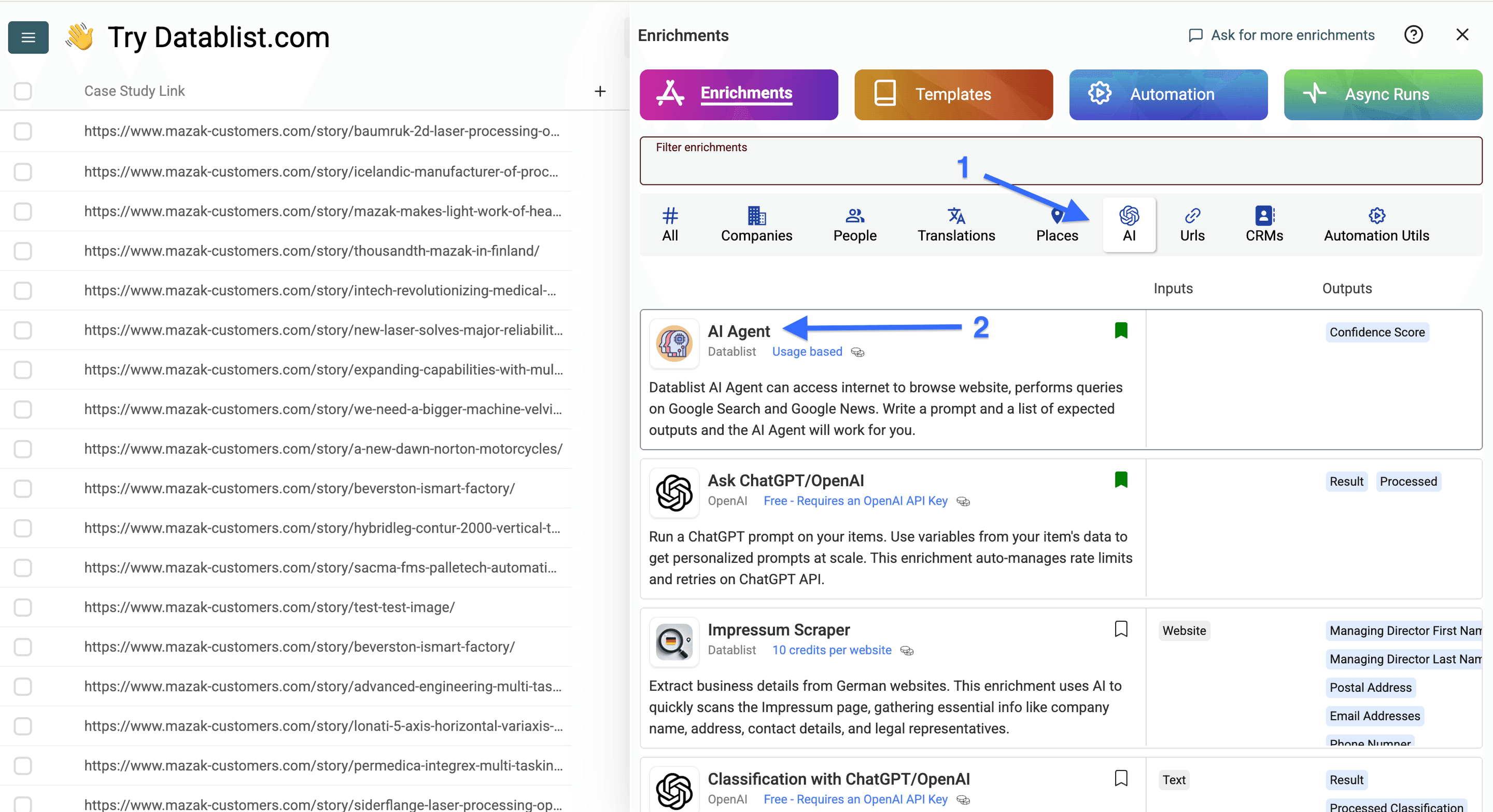Viewport: 1493px width, 812px height.
Task: Filter by CRMs category
Action: pos(1264,225)
